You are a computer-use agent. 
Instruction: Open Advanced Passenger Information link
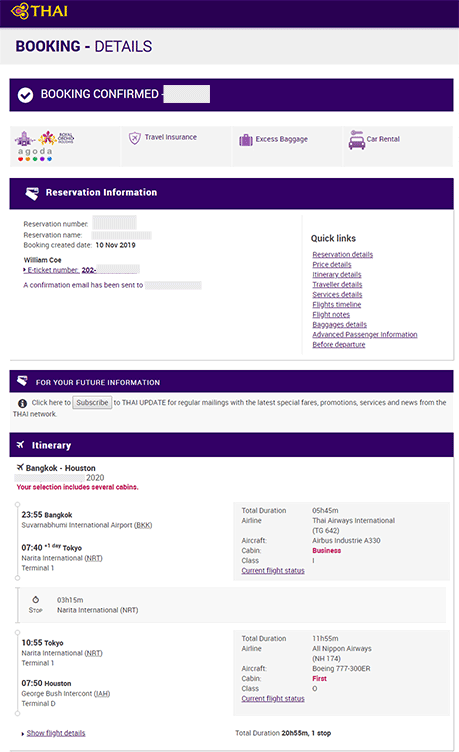(x=365, y=334)
